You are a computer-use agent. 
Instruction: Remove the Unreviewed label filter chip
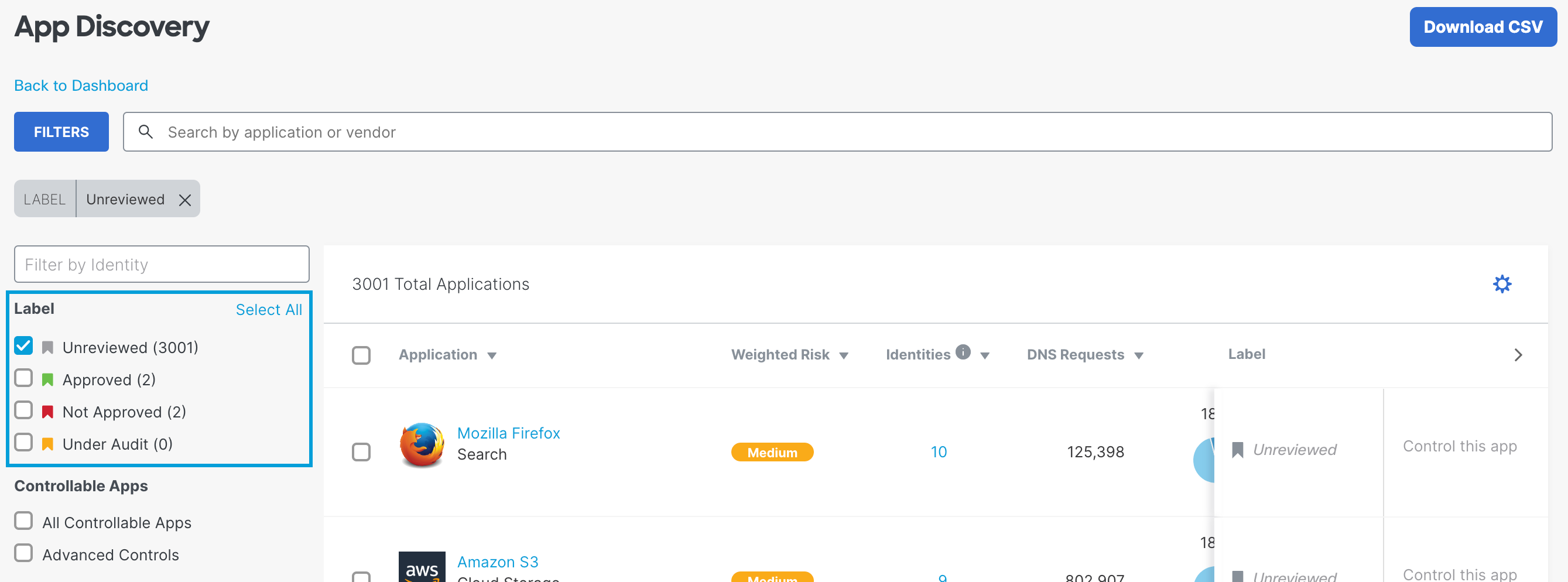click(185, 200)
